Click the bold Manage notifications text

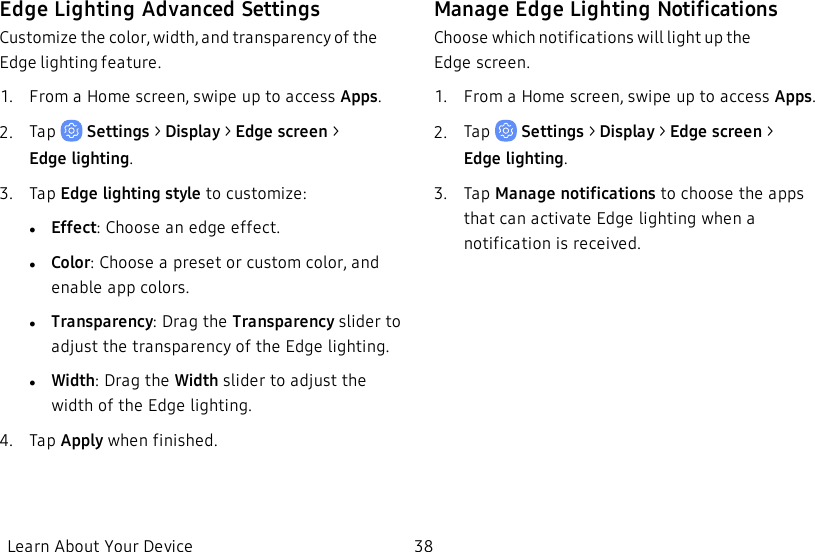(575, 193)
